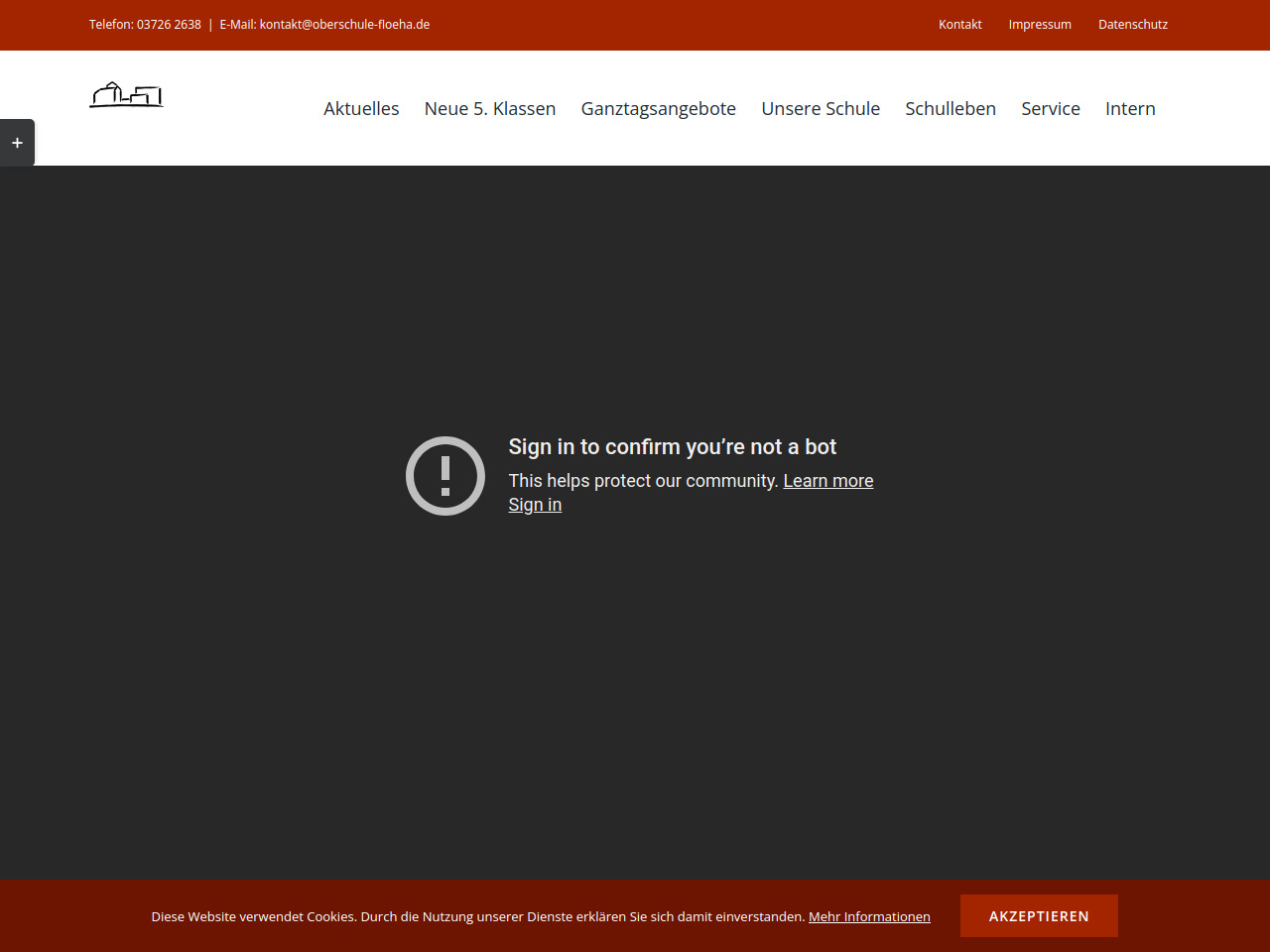Click the Sign in link
This screenshot has height=952, width=1270.
pos(535,505)
